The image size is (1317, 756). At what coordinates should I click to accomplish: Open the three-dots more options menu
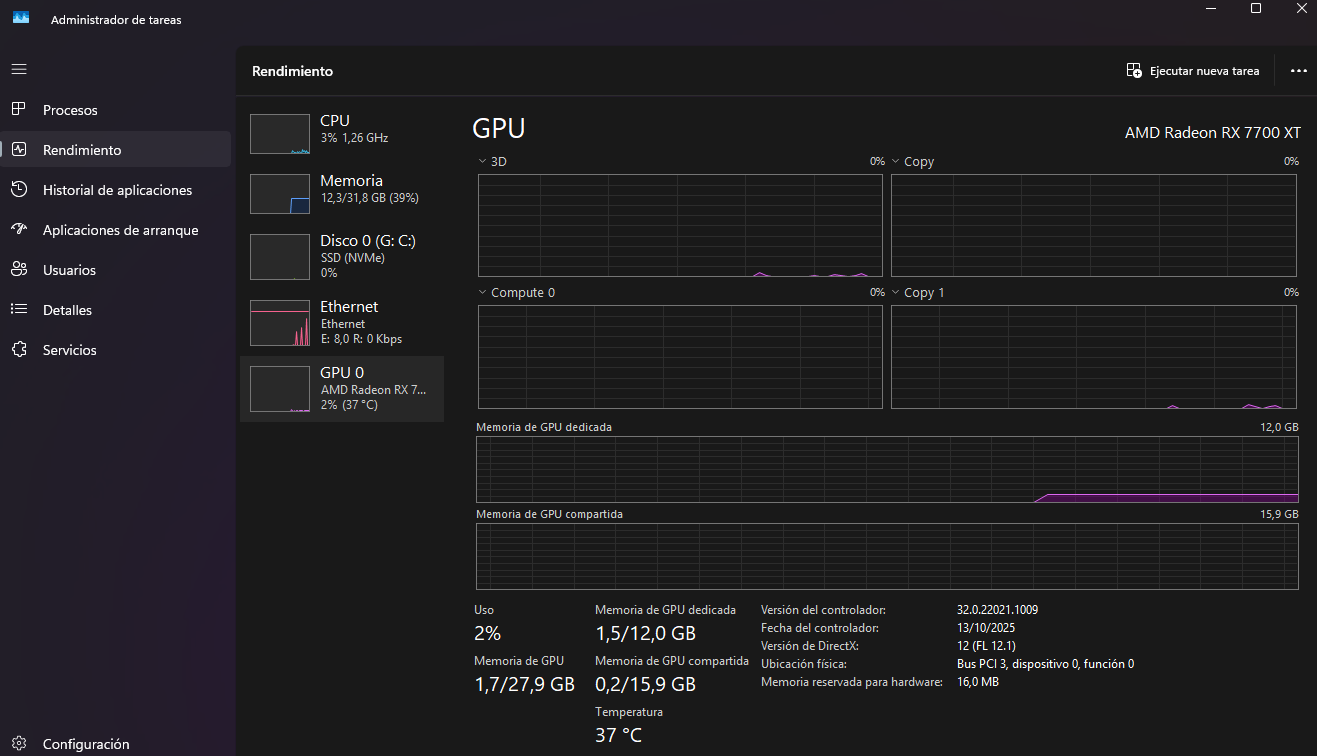pyautogui.click(x=1298, y=71)
